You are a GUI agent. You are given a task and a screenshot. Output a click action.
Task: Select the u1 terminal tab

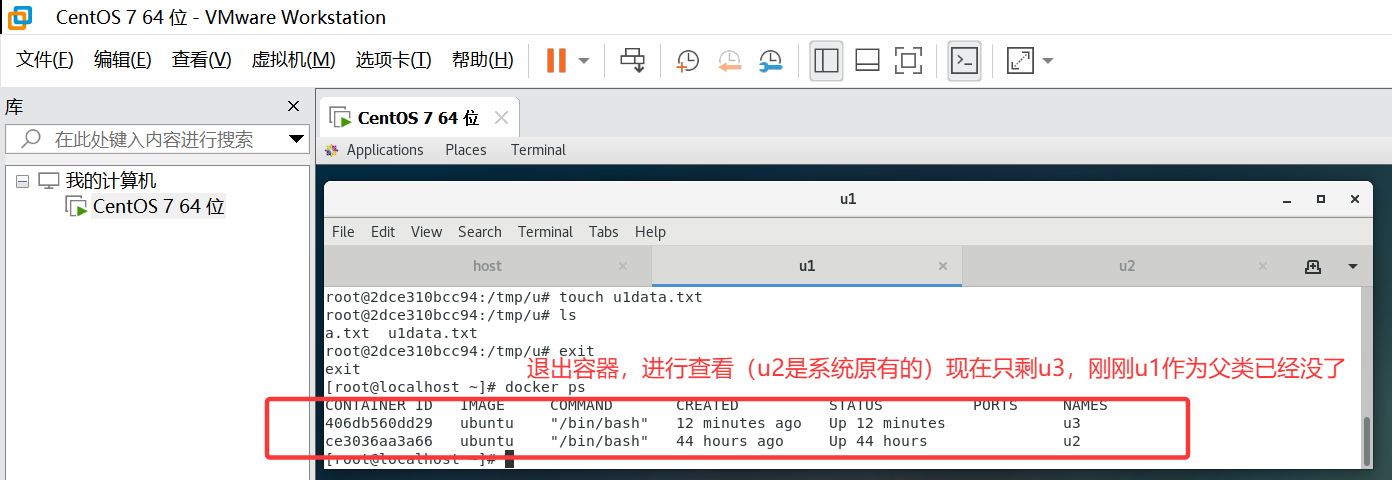pyautogui.click(x=807, y=266)
